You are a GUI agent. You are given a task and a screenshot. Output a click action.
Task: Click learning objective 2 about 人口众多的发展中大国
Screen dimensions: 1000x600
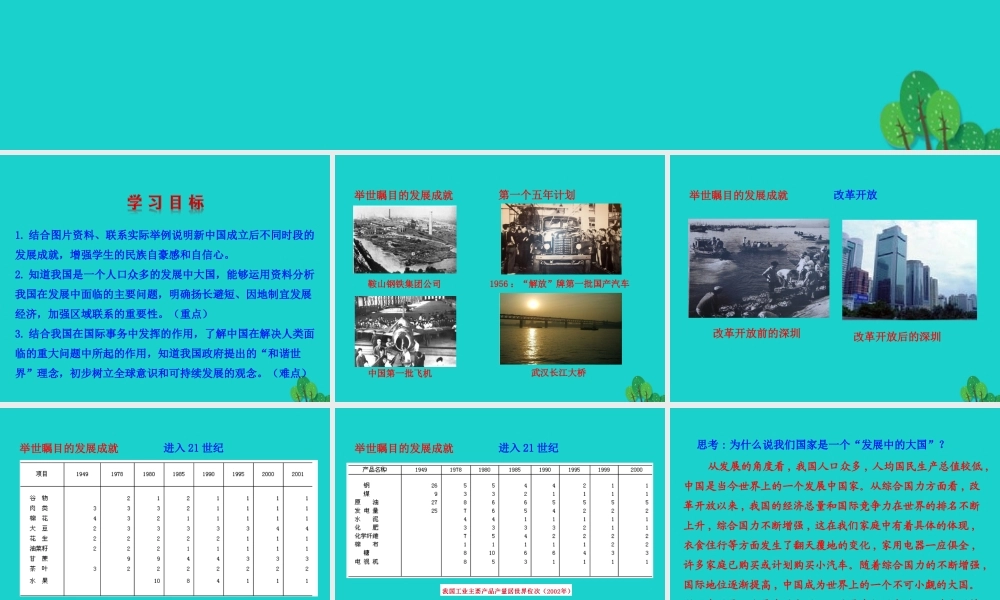tap(165, 294)
